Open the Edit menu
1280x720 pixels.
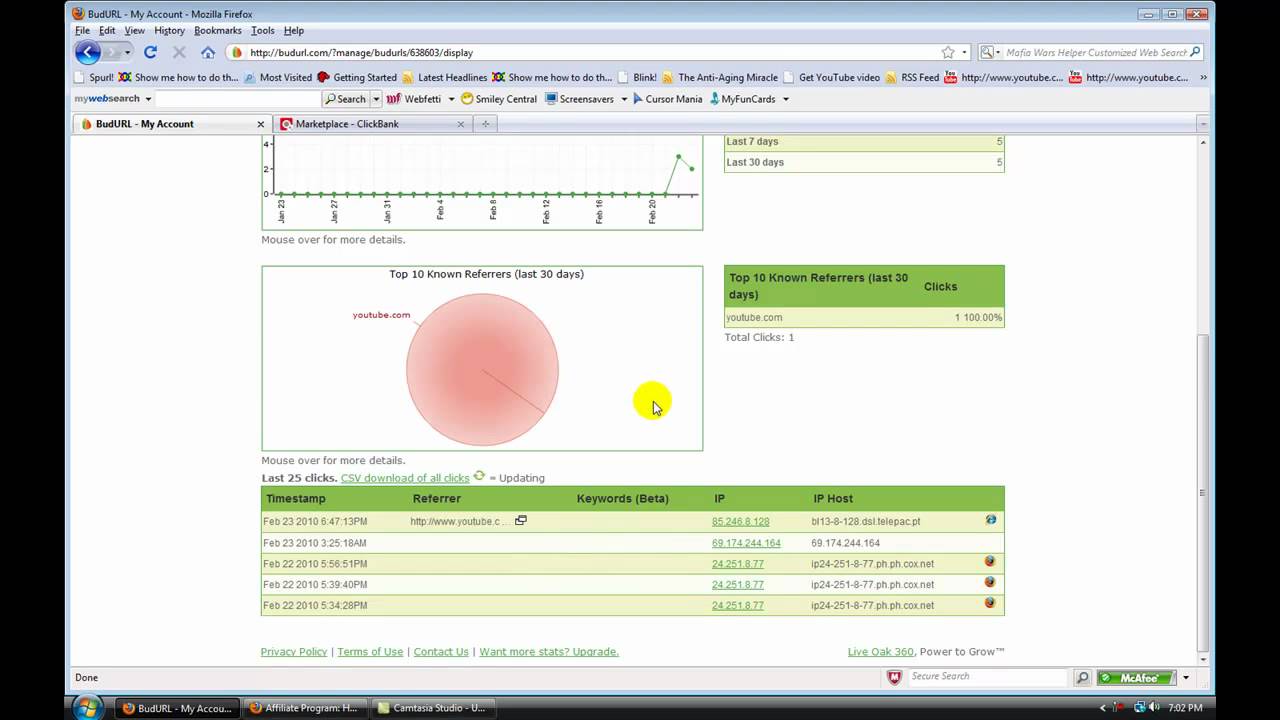click(x=107, y=31)
